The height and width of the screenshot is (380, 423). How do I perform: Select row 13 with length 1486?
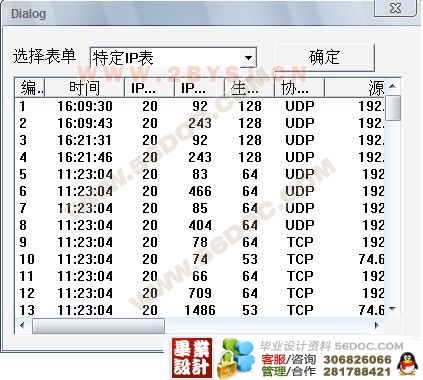[x=200, y=310]
